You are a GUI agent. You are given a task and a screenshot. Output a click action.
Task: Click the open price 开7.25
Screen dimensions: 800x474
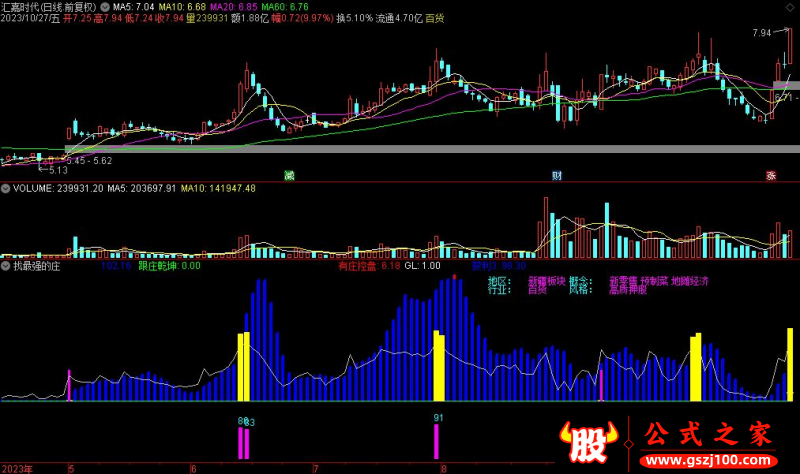(77, 19)
